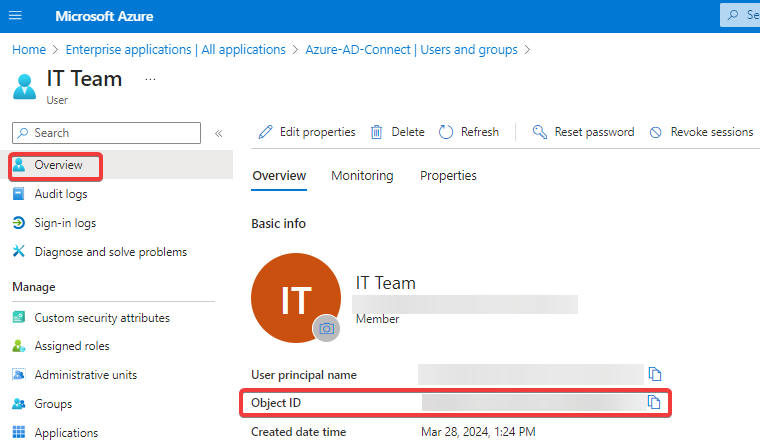760x442 pixels.
Task: Click the Manage section heading
Action: tap(34, 287)
